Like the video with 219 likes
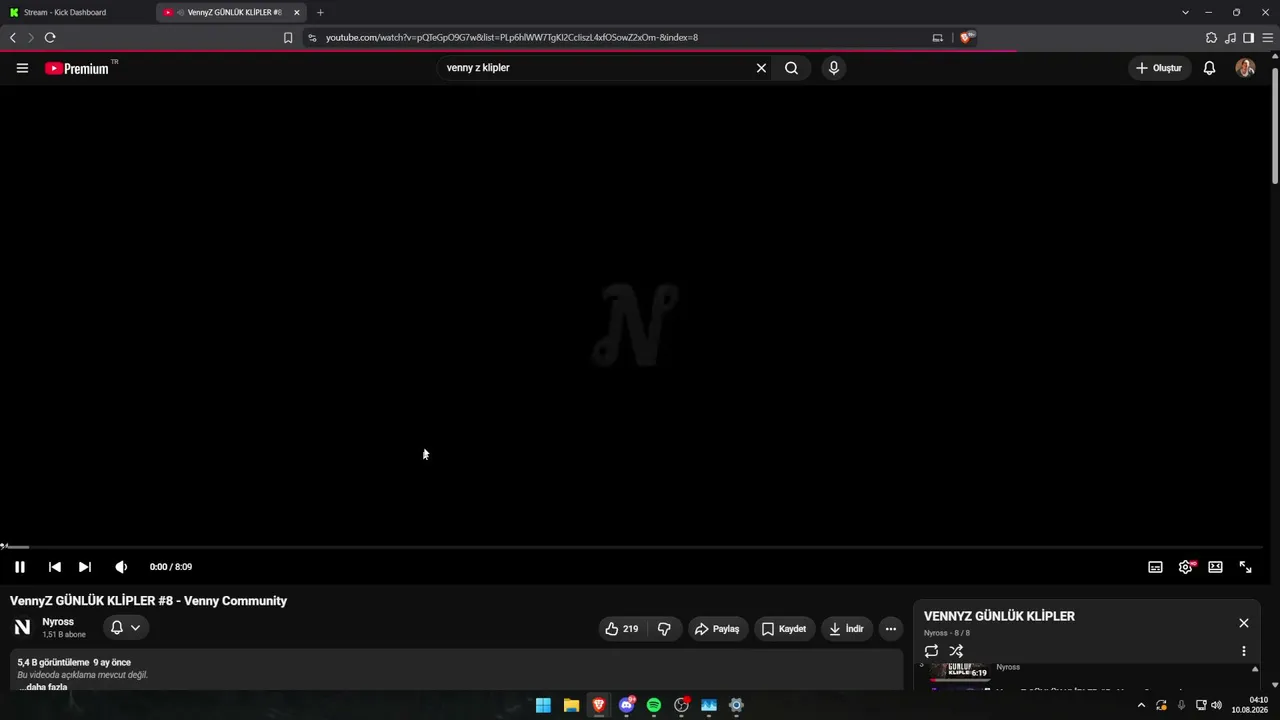Image resolution: width=1280 pixels, height=720 pixels. pos(621,629)
